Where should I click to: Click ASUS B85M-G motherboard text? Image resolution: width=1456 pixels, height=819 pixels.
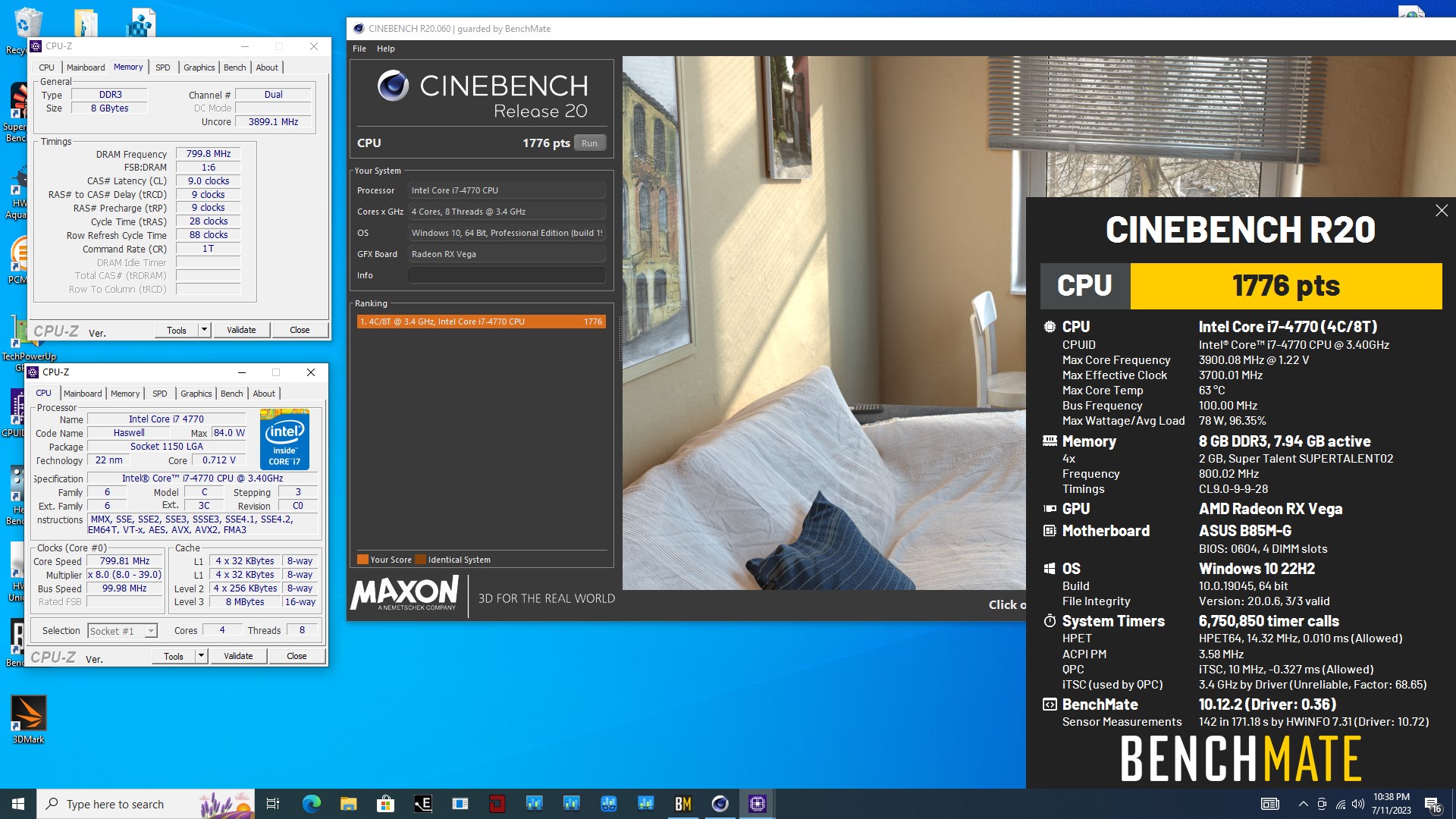click(1244, 531)
